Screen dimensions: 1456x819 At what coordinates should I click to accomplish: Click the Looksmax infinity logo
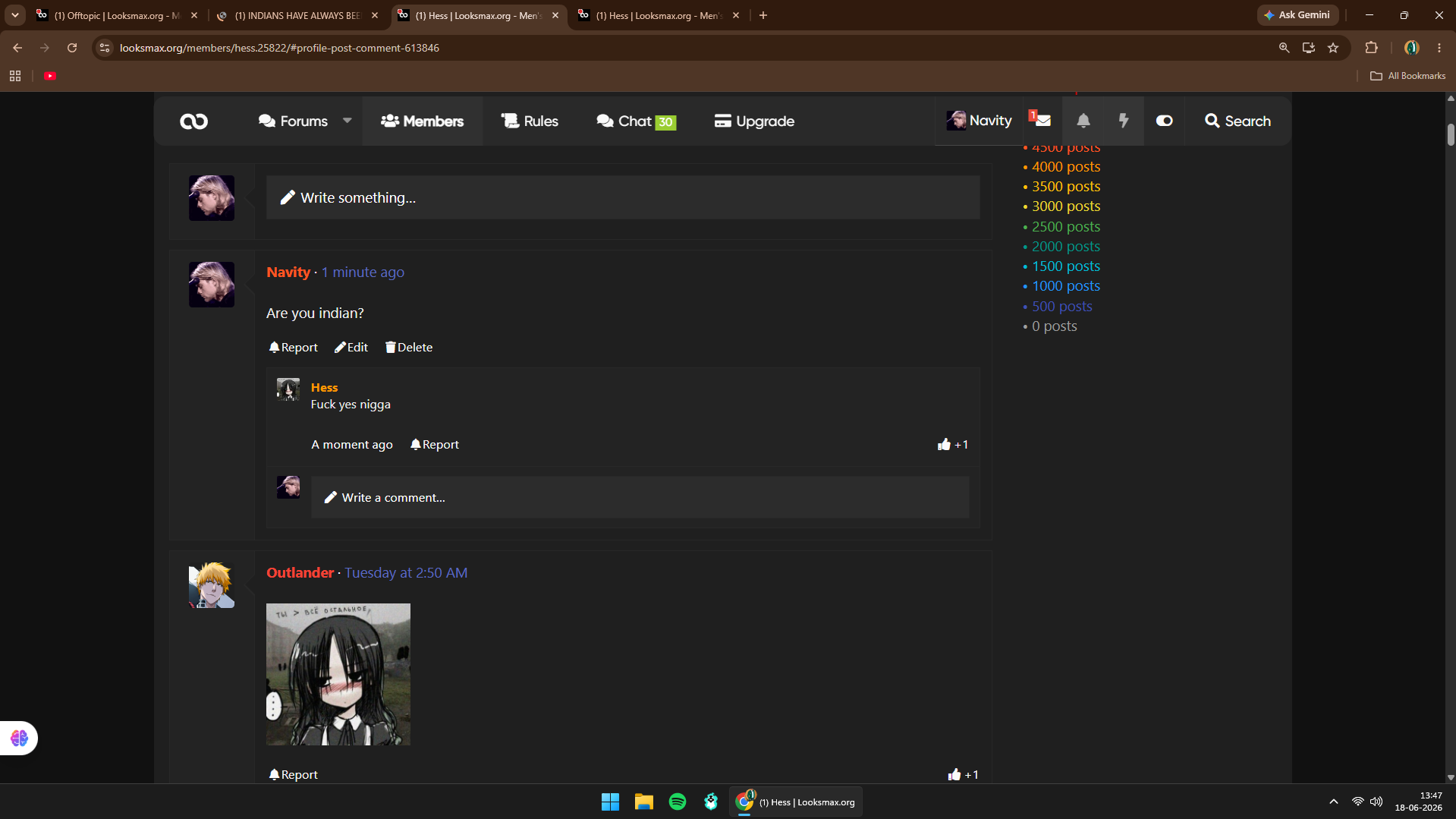point(193,121)
